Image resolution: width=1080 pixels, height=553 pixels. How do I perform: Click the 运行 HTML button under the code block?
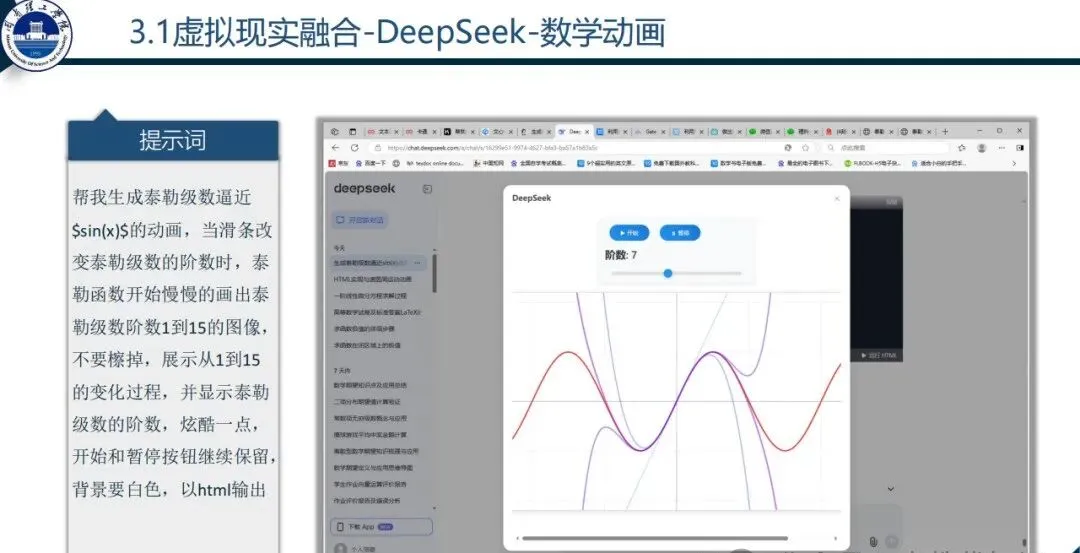pos(879,355)
